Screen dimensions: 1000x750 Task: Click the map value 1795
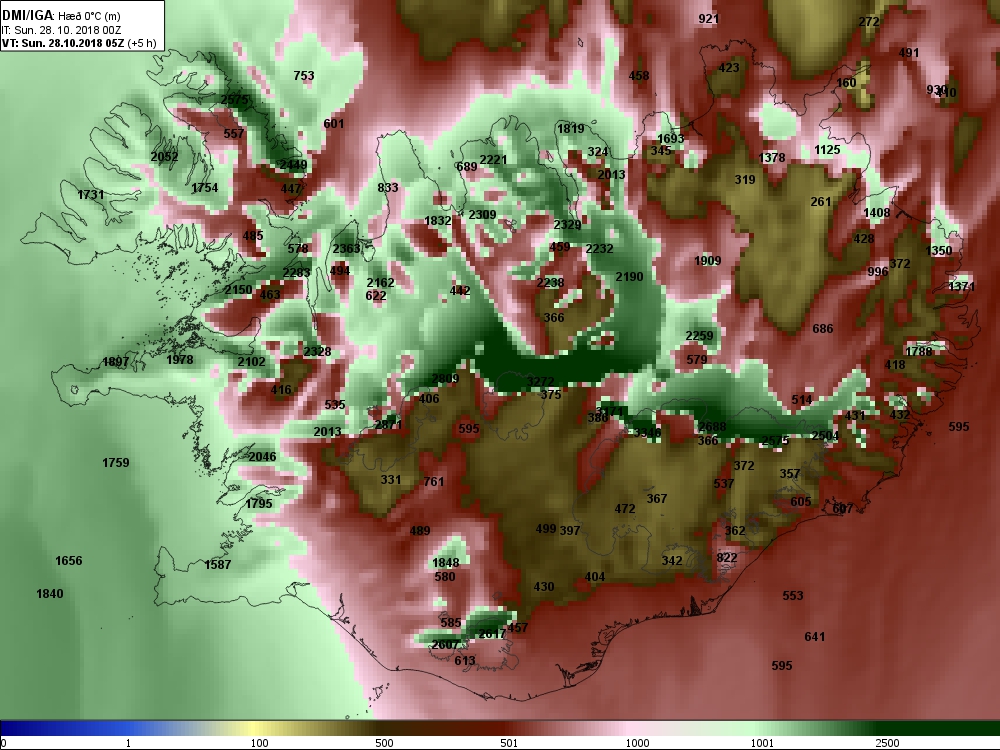[259, 504]
